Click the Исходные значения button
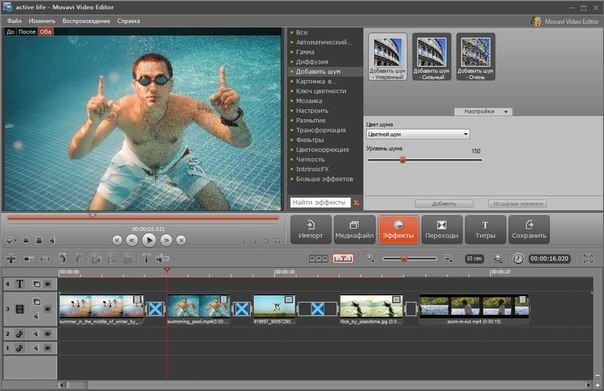Screen dimensions: 604x391 coord(518,203)
